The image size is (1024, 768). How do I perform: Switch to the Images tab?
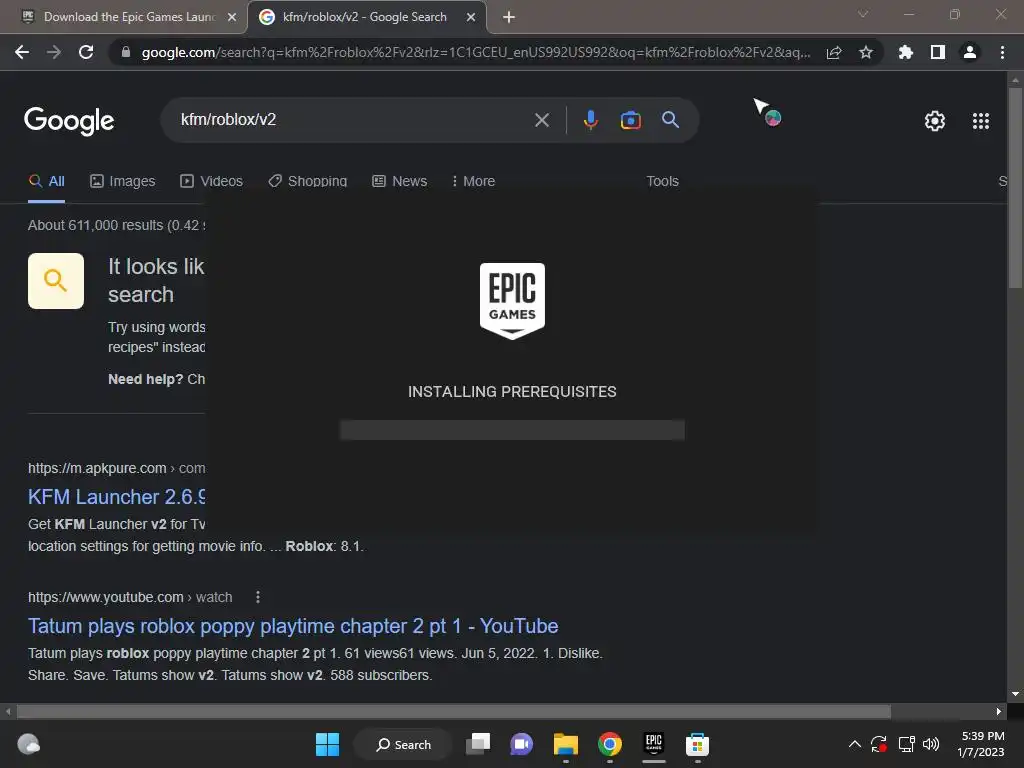[123, 182]
